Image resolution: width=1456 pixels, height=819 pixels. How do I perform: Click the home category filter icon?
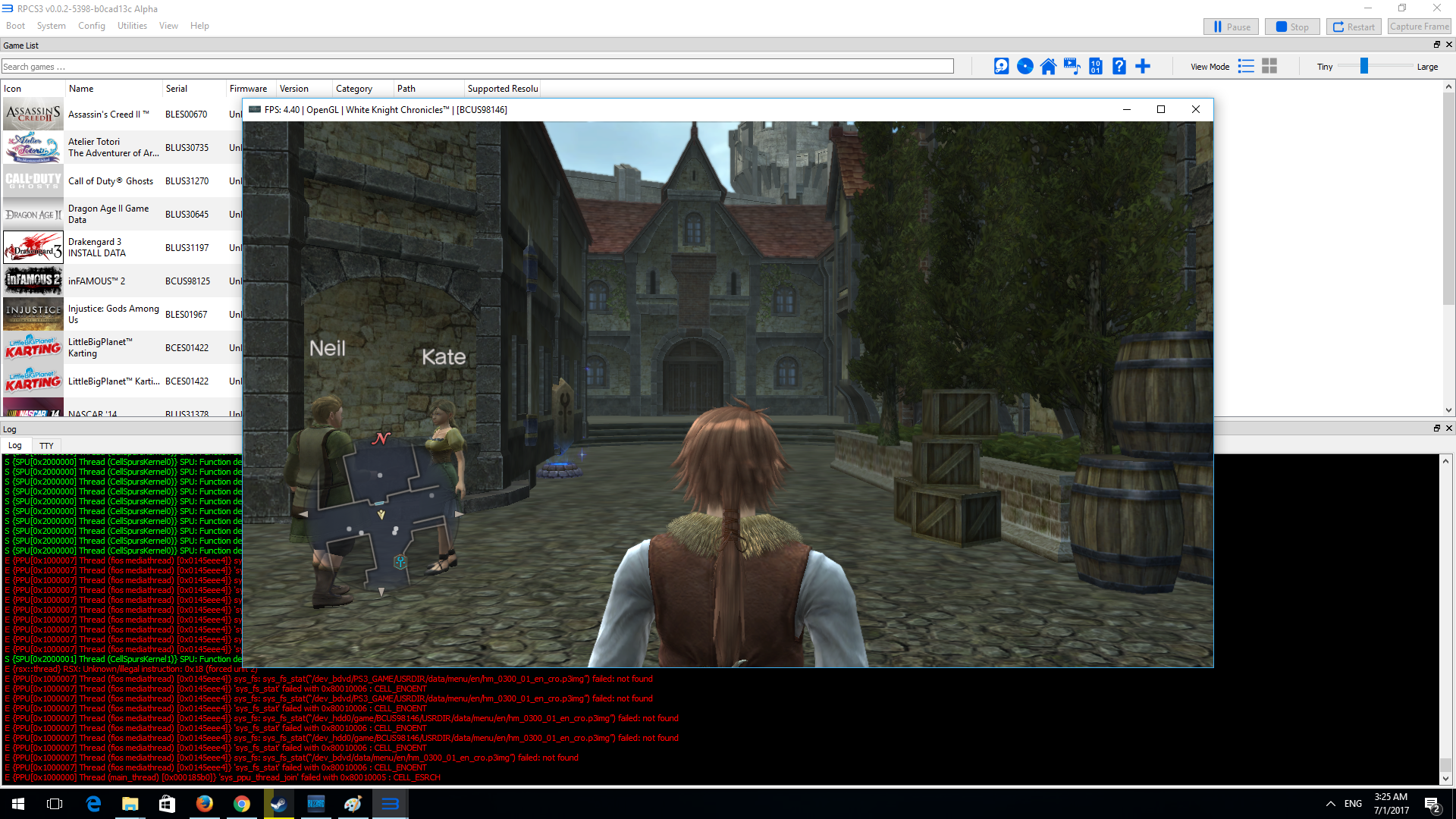1048,67
